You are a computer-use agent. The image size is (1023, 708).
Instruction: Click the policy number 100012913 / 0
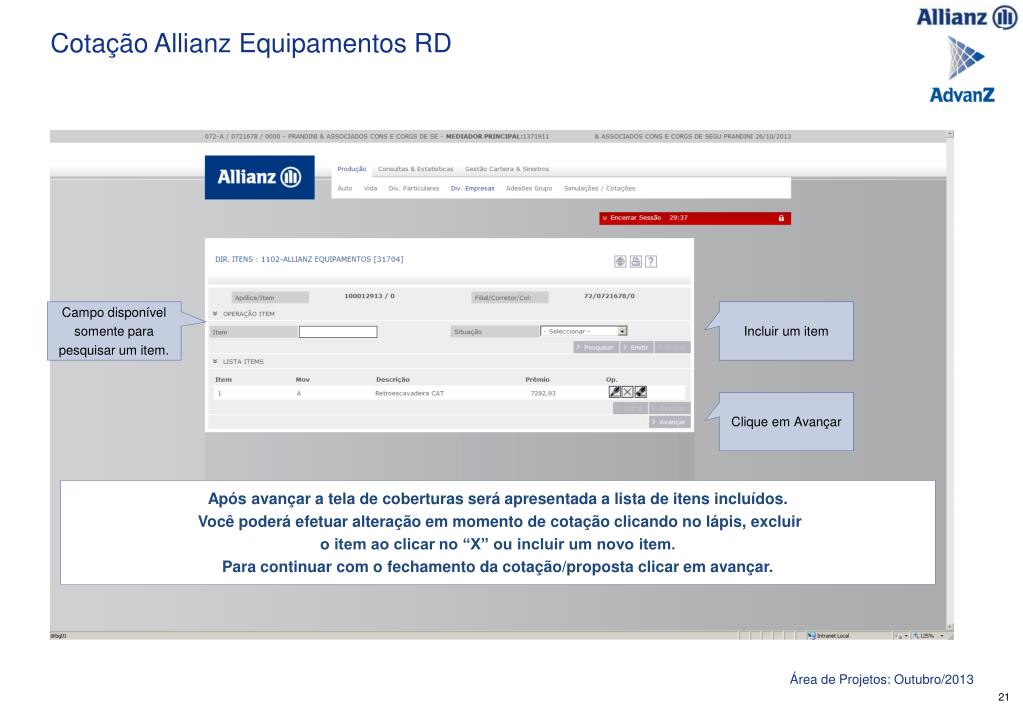369,296
